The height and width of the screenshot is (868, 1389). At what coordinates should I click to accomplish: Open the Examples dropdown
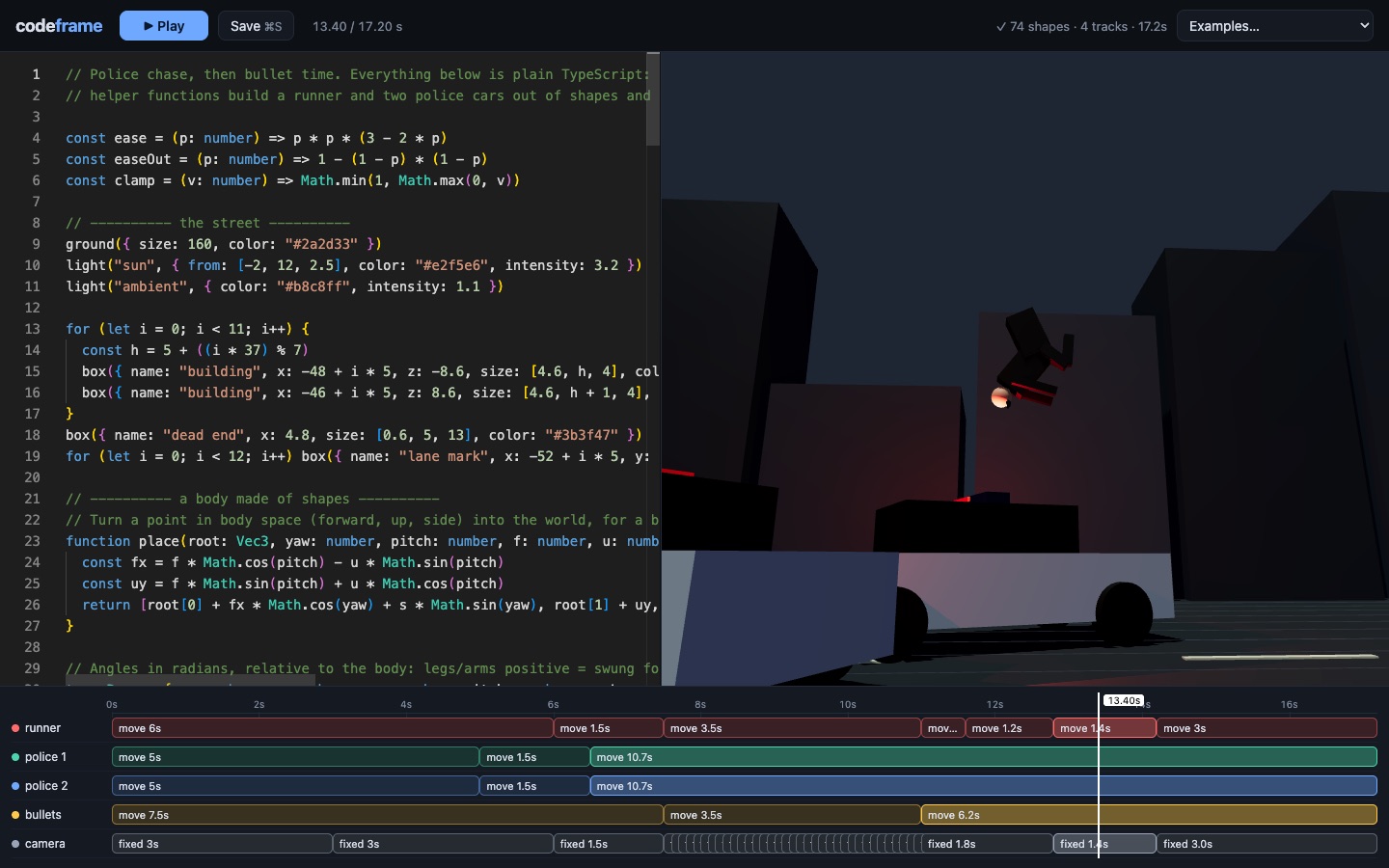tap(1275, 26)
